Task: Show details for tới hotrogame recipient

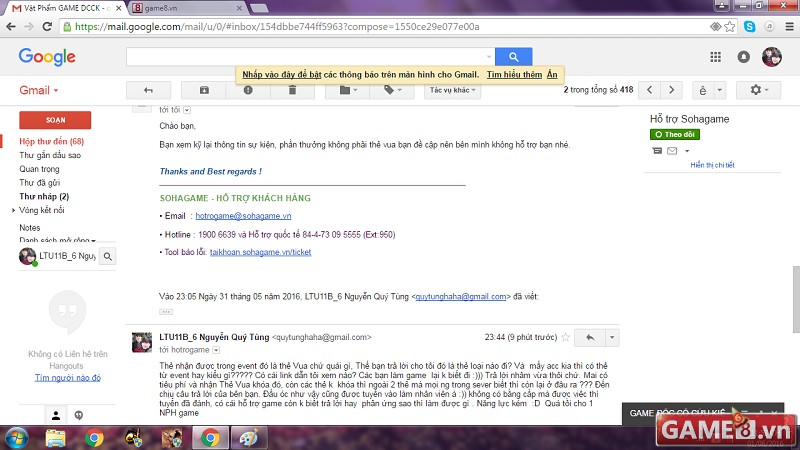Action: pos(216,350)
